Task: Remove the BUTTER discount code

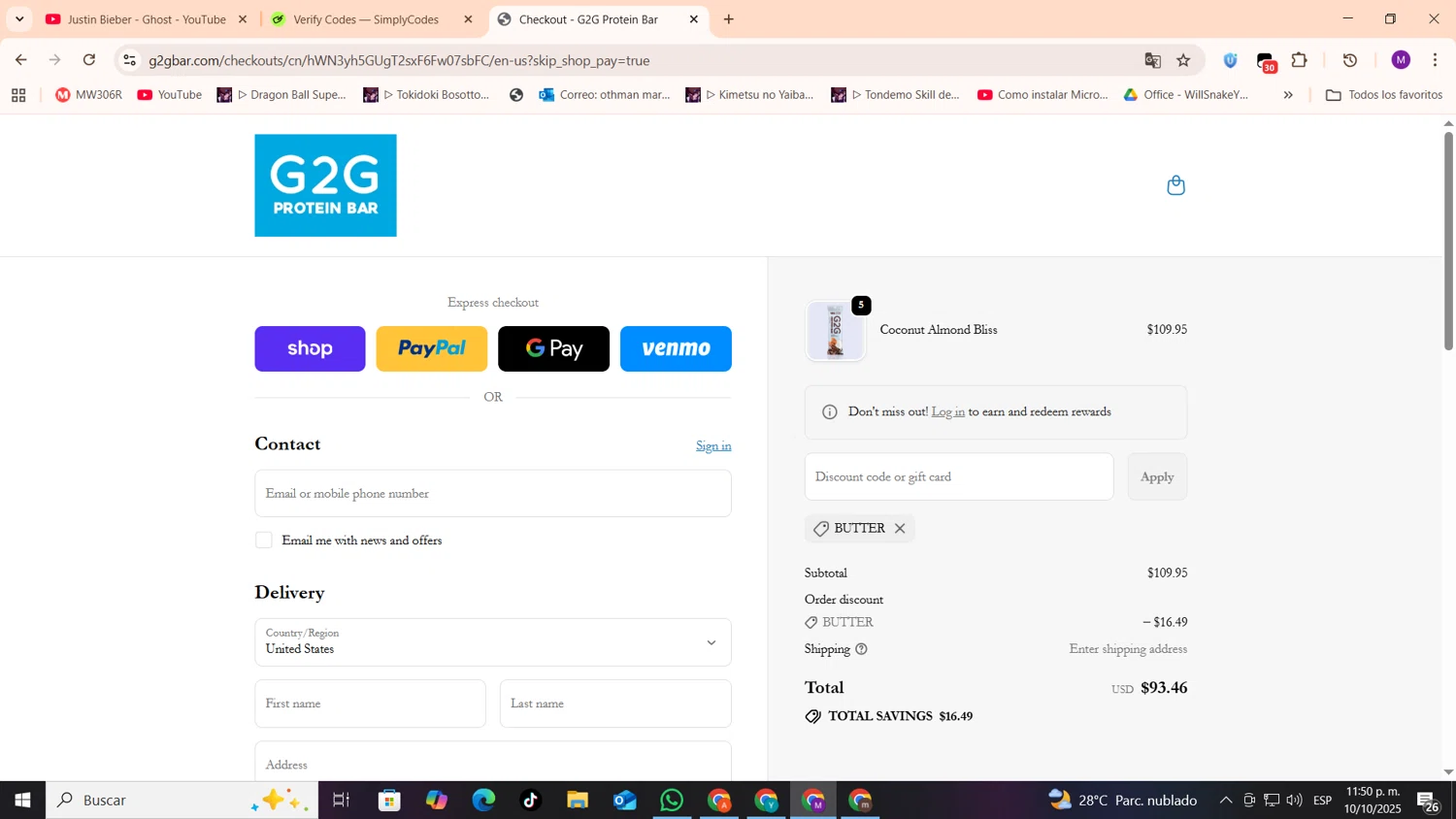Action: (900, 529)
